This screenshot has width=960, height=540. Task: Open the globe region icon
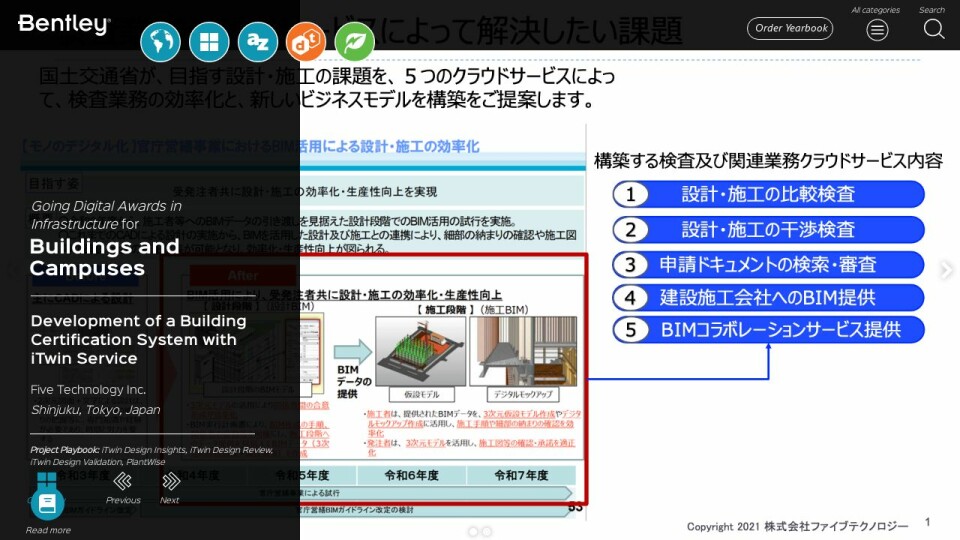click(x=160, y=42)
